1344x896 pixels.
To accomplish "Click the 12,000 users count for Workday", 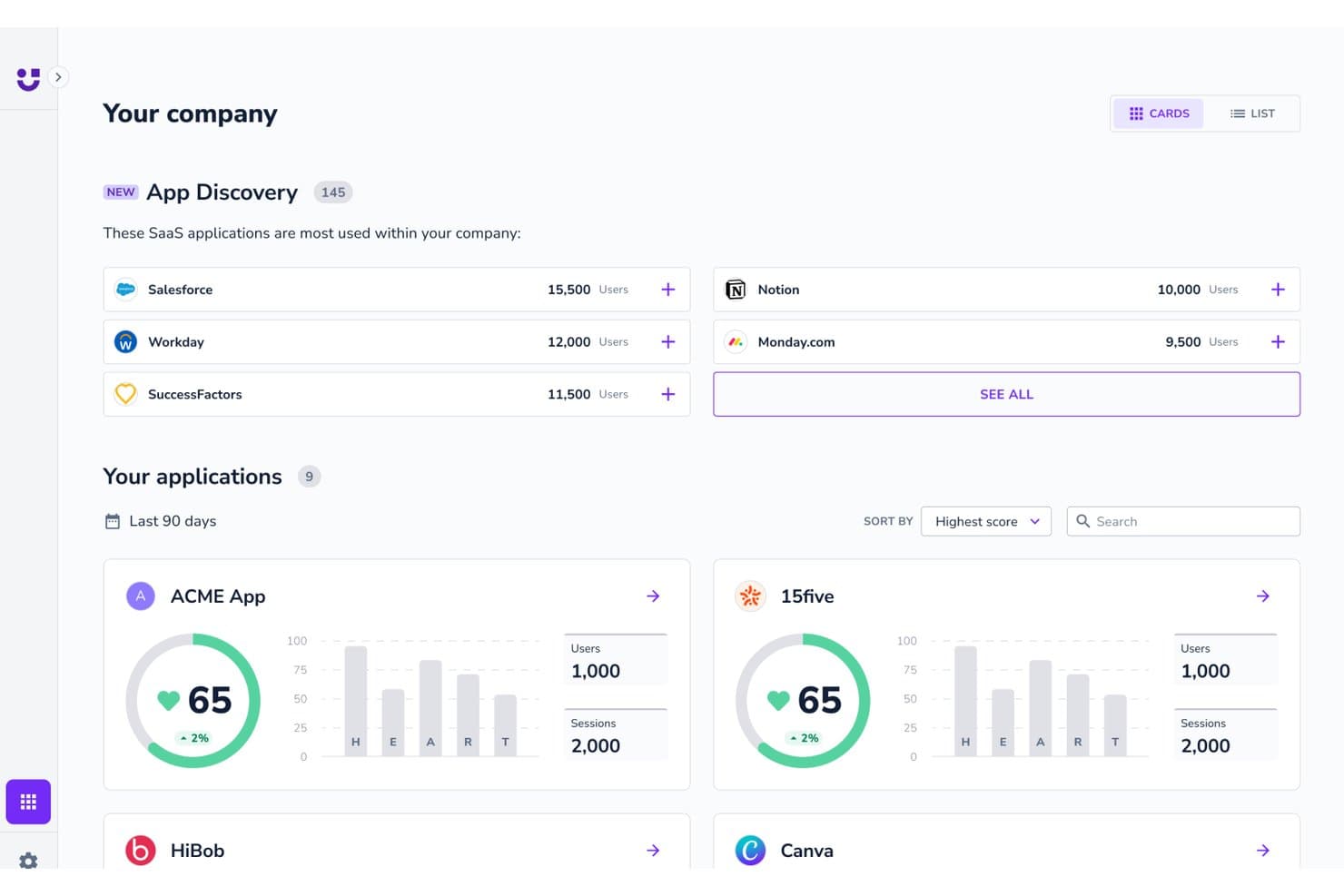I will point(569,342).
